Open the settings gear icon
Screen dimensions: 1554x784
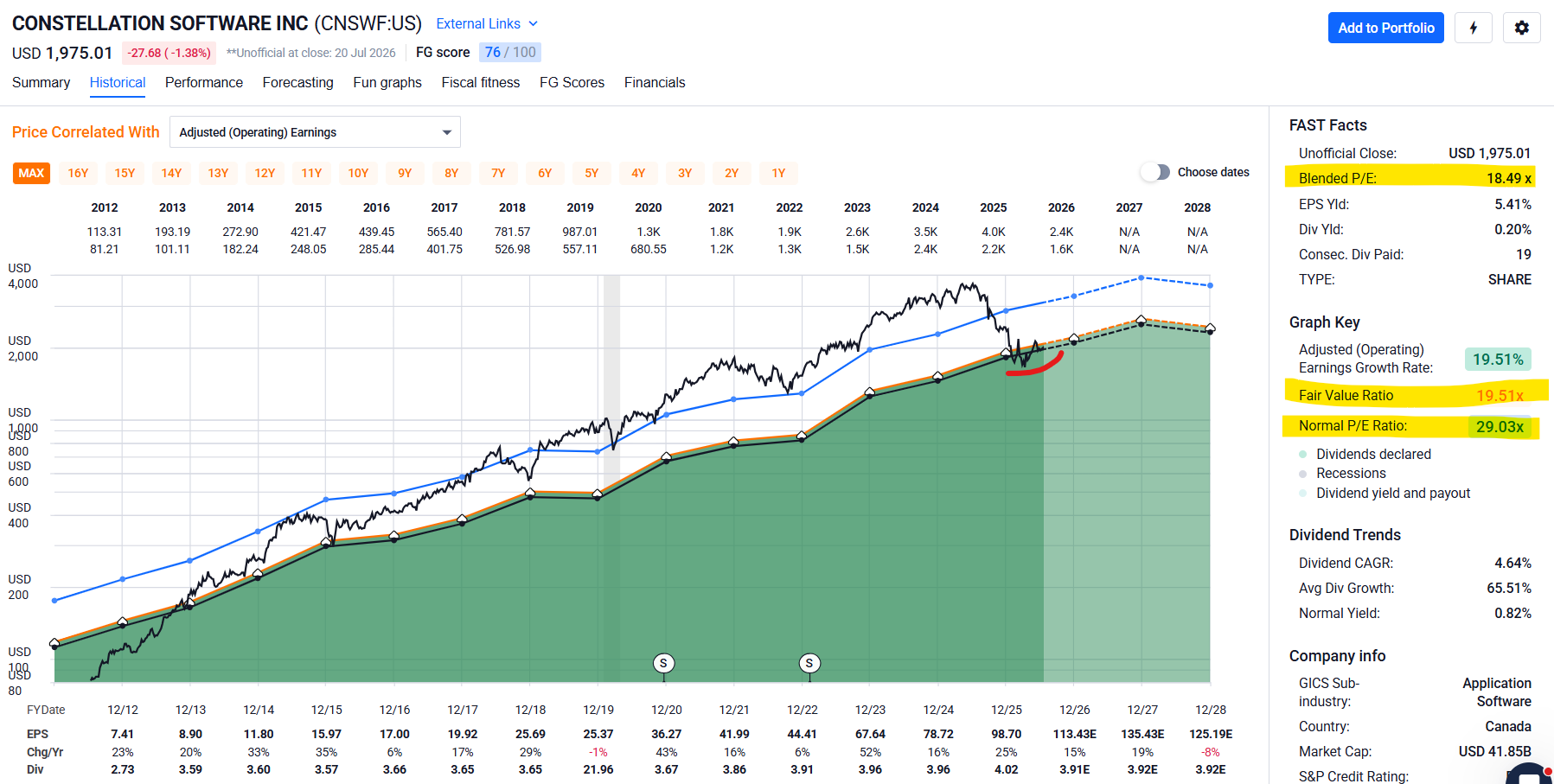1522,28
